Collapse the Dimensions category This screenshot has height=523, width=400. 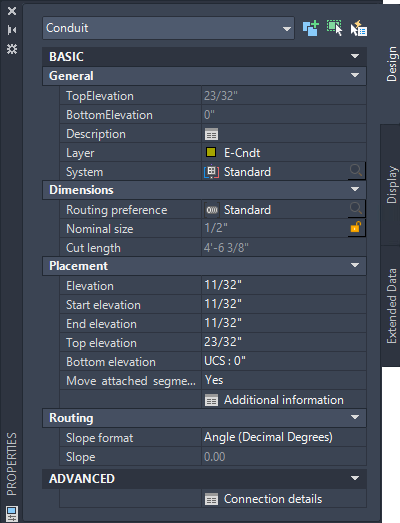pyautogui.click(x=355, y=190)
